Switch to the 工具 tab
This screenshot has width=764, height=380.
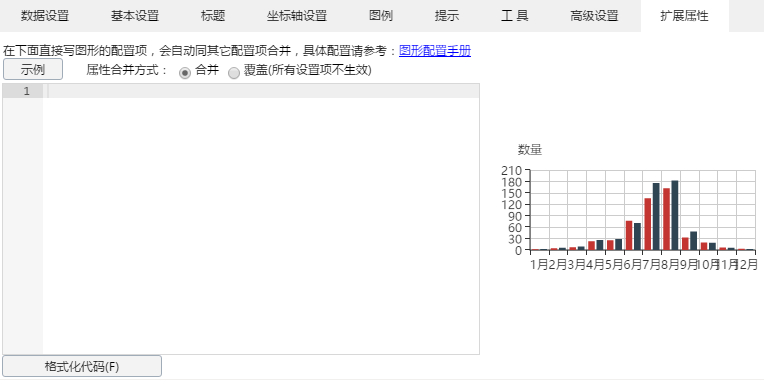tap(515, 16)
